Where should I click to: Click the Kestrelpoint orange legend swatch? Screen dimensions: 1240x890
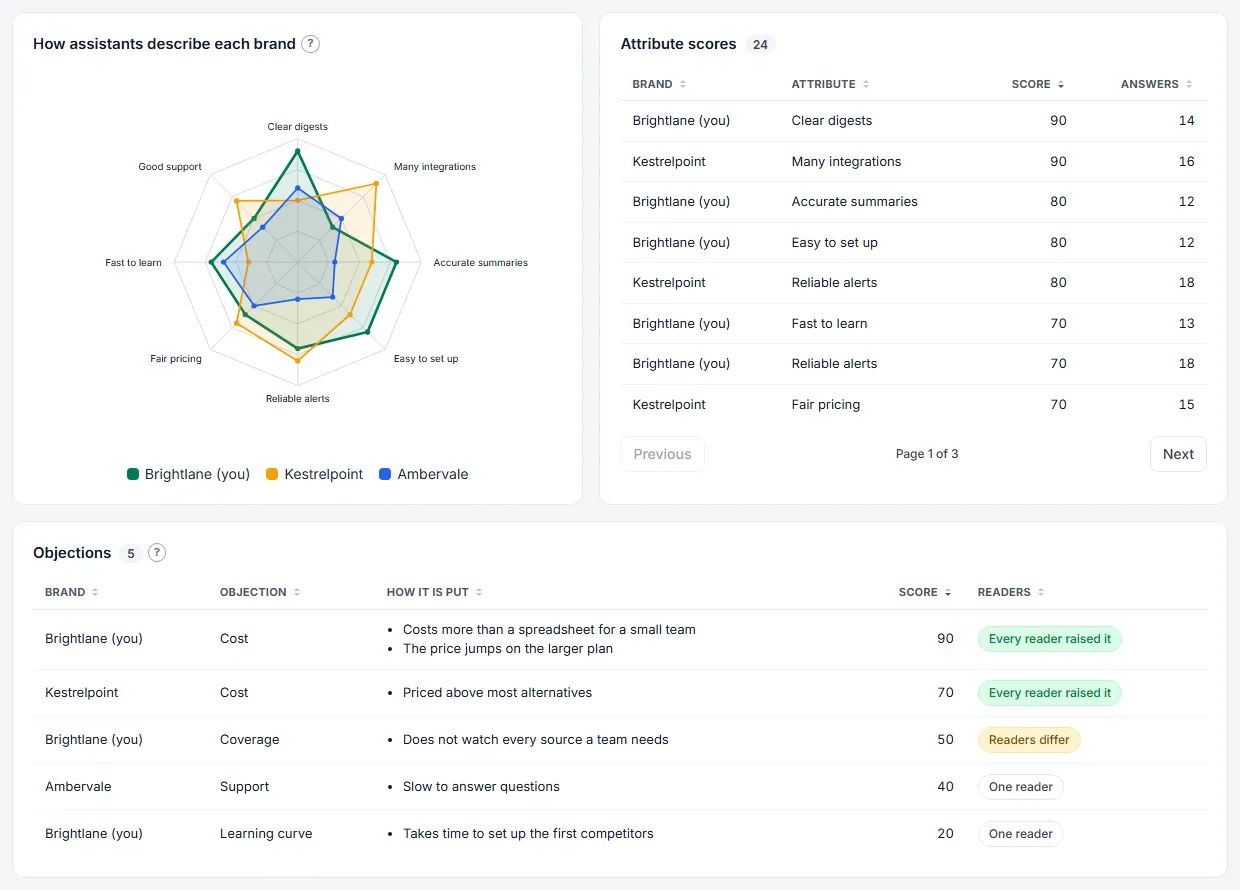point(272,475)
